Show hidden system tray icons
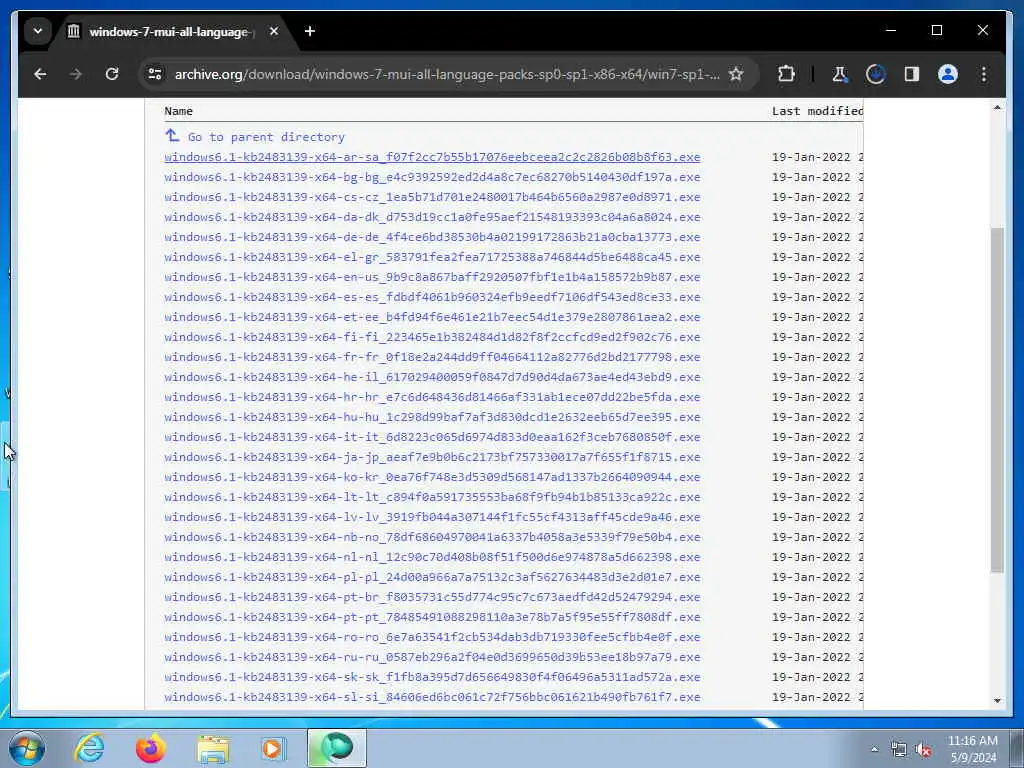1024x768 pixels. [874, 750]
